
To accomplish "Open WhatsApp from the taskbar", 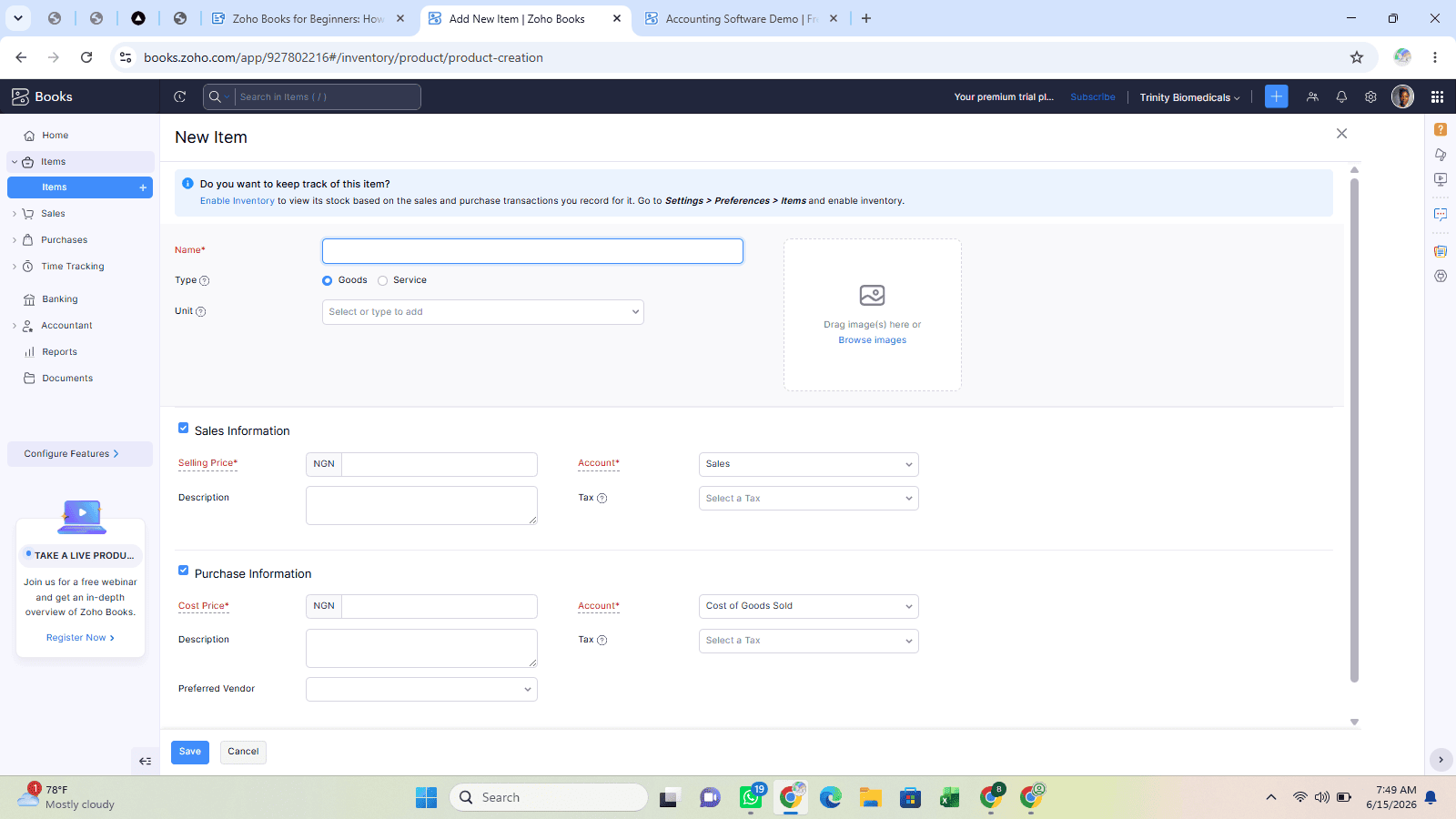I will click(752, 797).
